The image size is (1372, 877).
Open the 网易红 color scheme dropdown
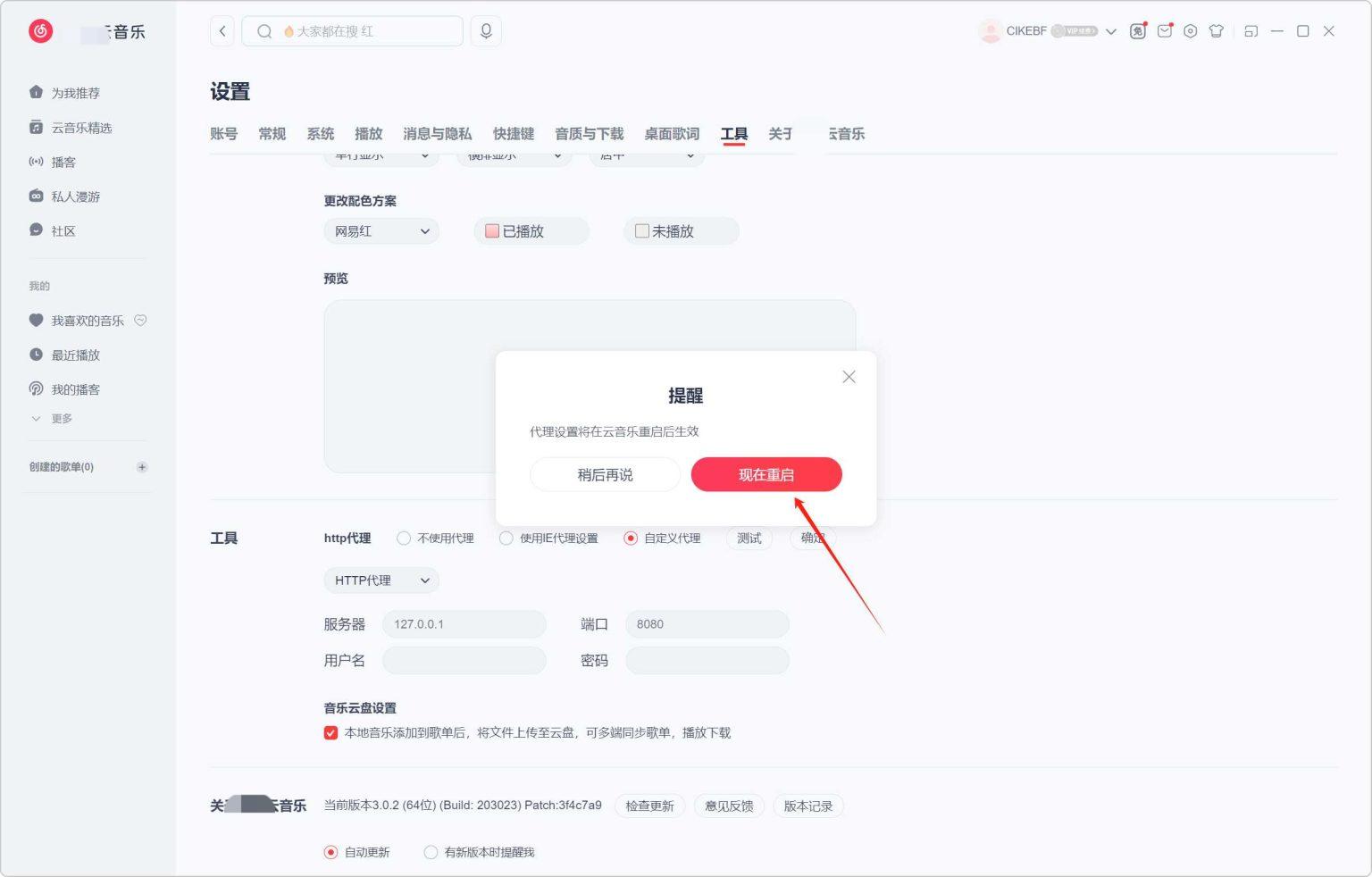381,231
